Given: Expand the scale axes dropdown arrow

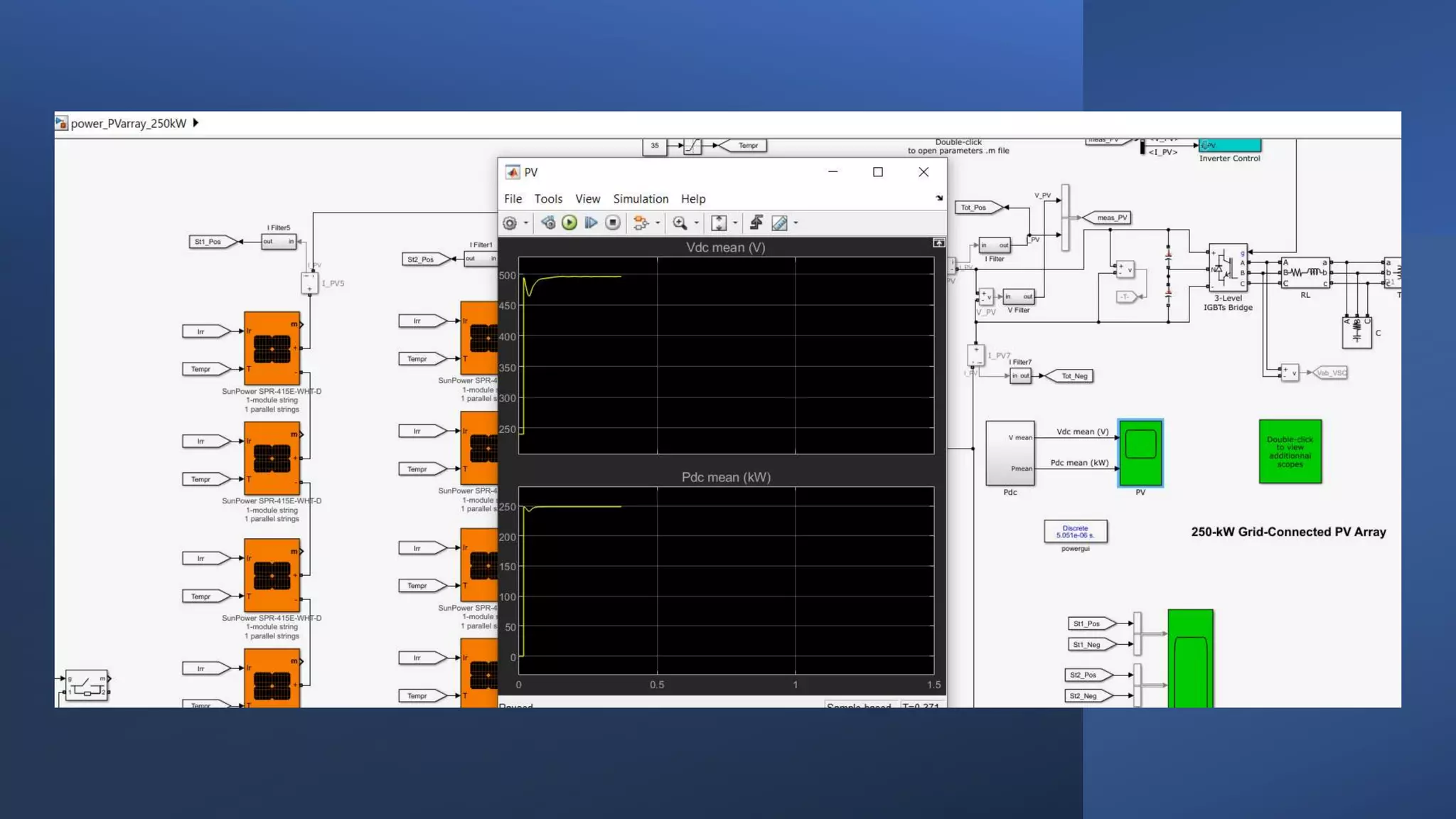Looking at the screenshot, I should [735, 223].
